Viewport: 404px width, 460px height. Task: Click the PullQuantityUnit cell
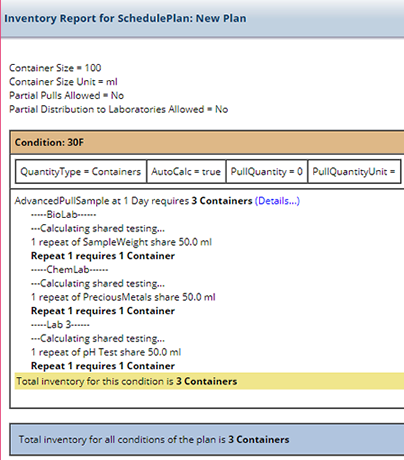point(354,172)
